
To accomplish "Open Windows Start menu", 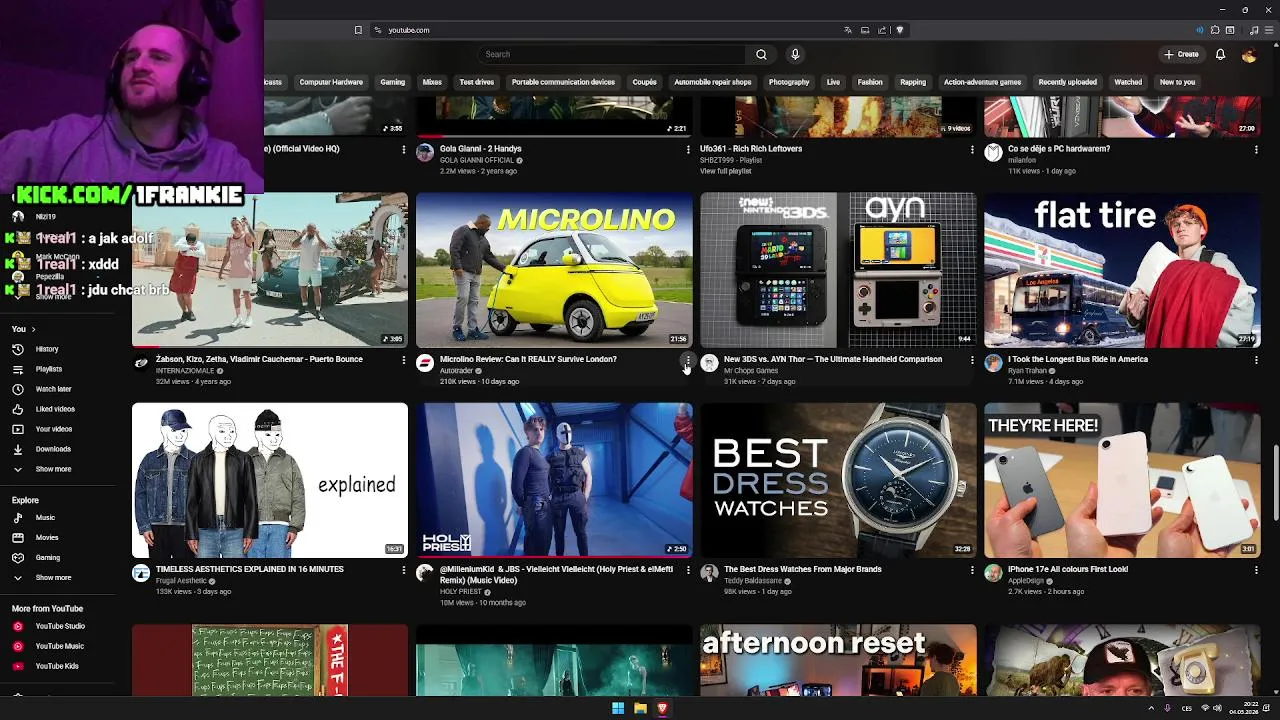I will tap(618, 709).
